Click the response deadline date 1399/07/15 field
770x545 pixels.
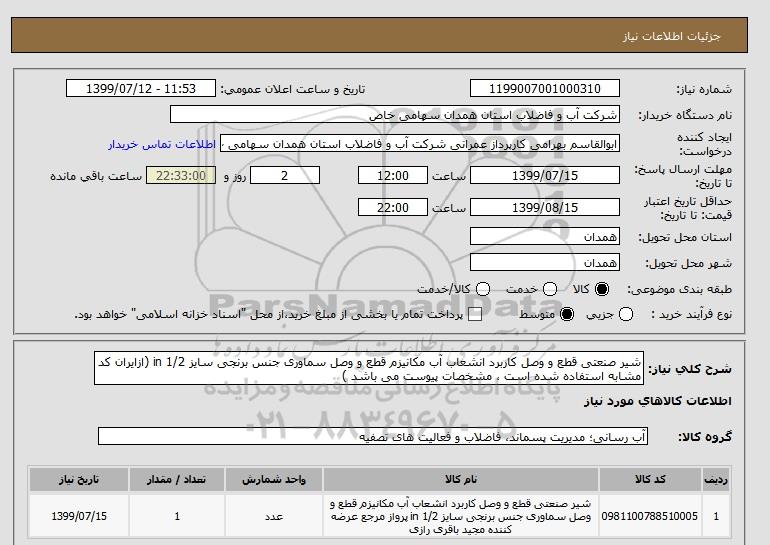coord(545,175)
